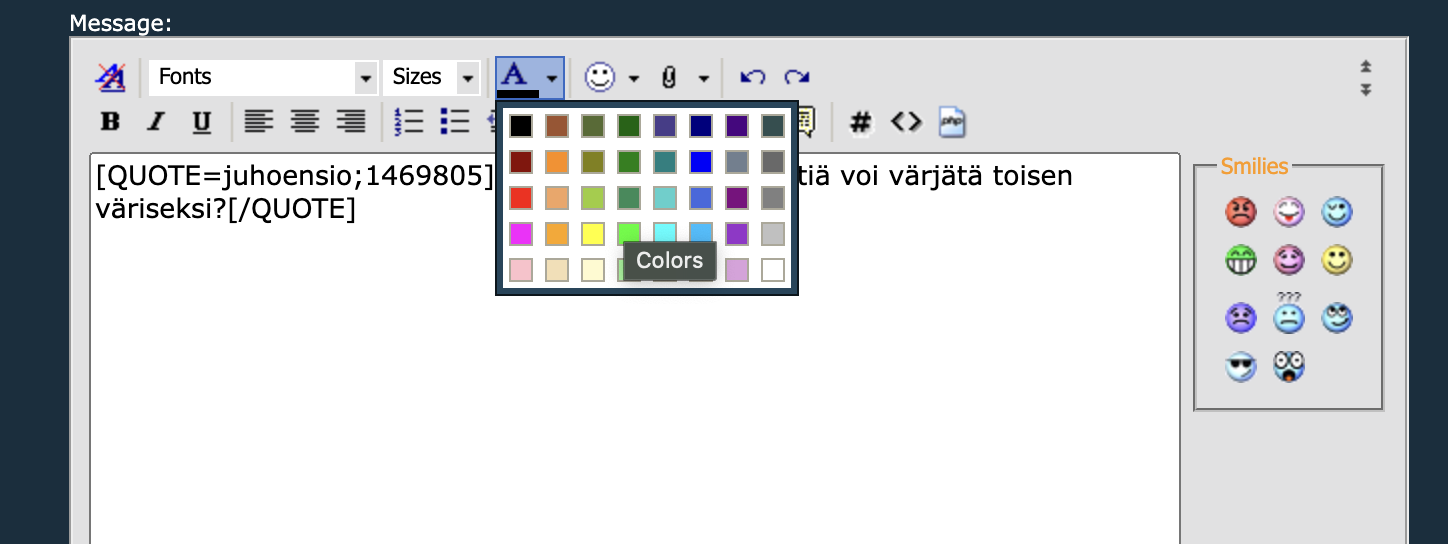The height and width of the screenshot is (544, 1448).
Task: Wrap selection in PHP tags
Action: click(951, 122)
